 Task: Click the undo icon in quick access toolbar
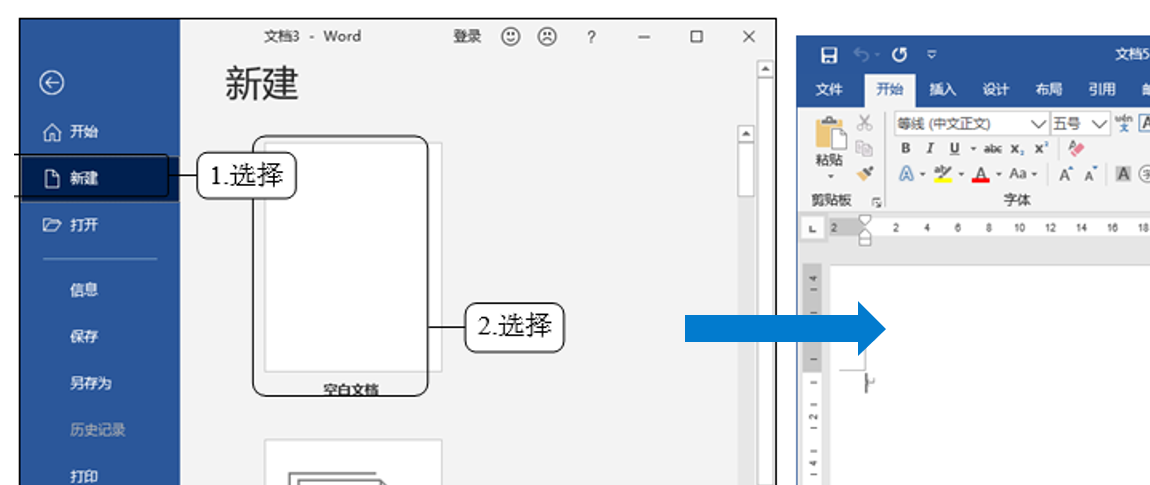click(862, 54)
